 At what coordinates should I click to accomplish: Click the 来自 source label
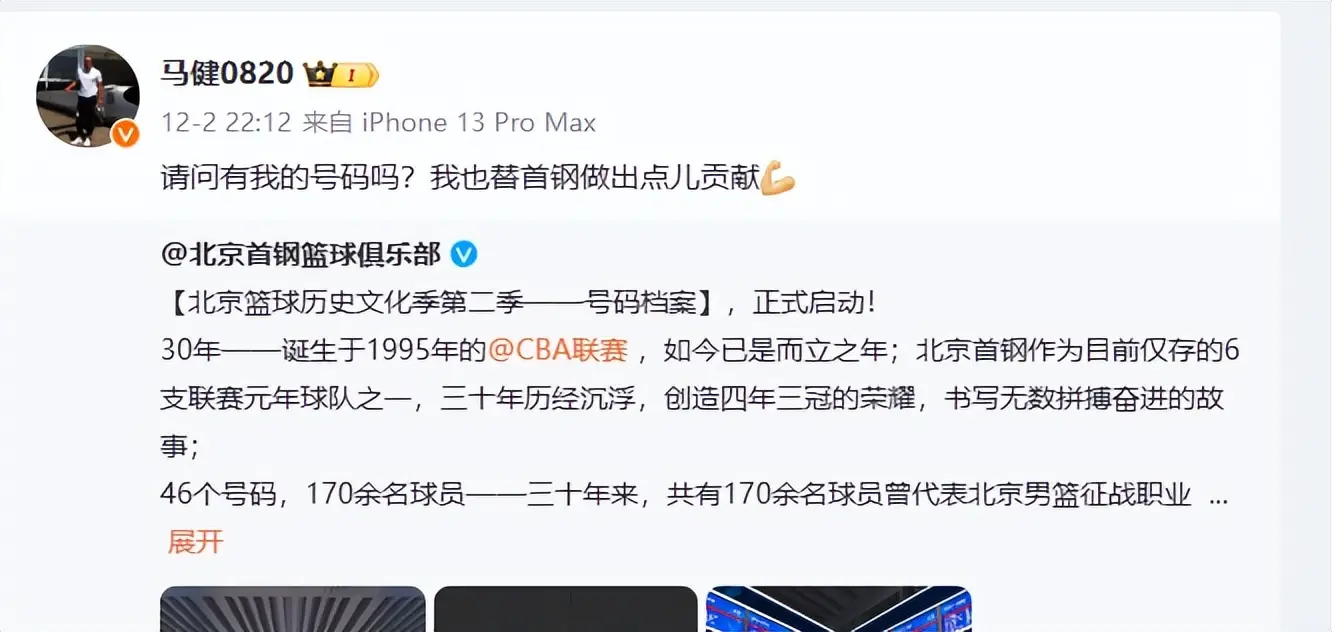point(328,123)
